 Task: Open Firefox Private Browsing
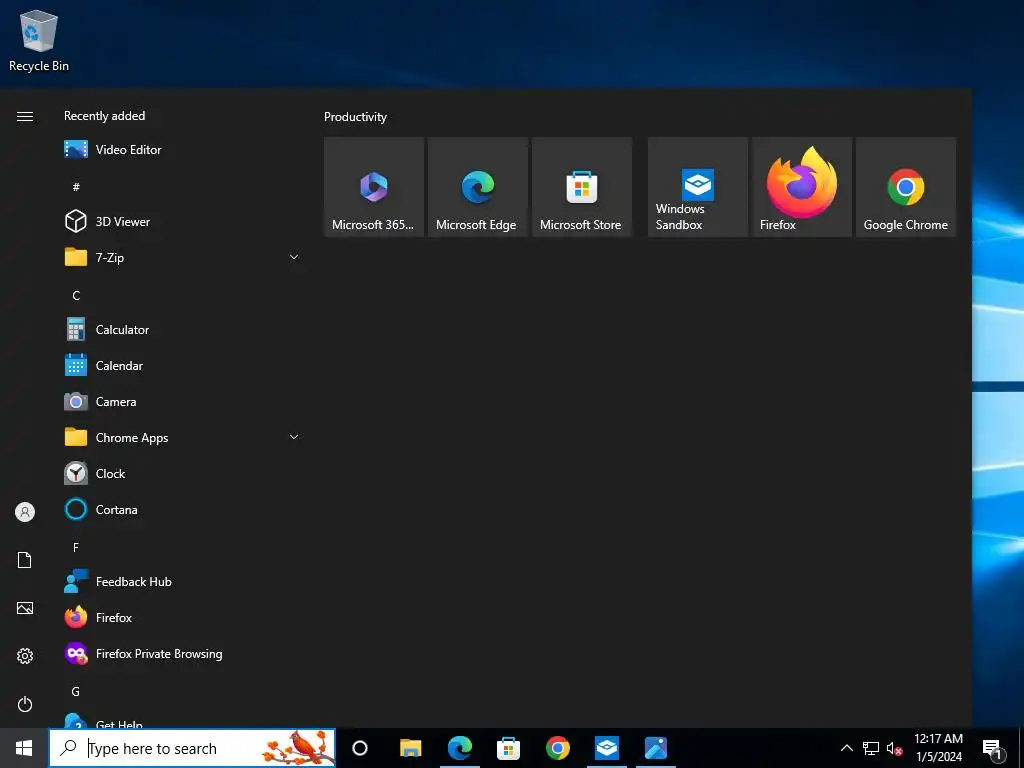[181, 654]
